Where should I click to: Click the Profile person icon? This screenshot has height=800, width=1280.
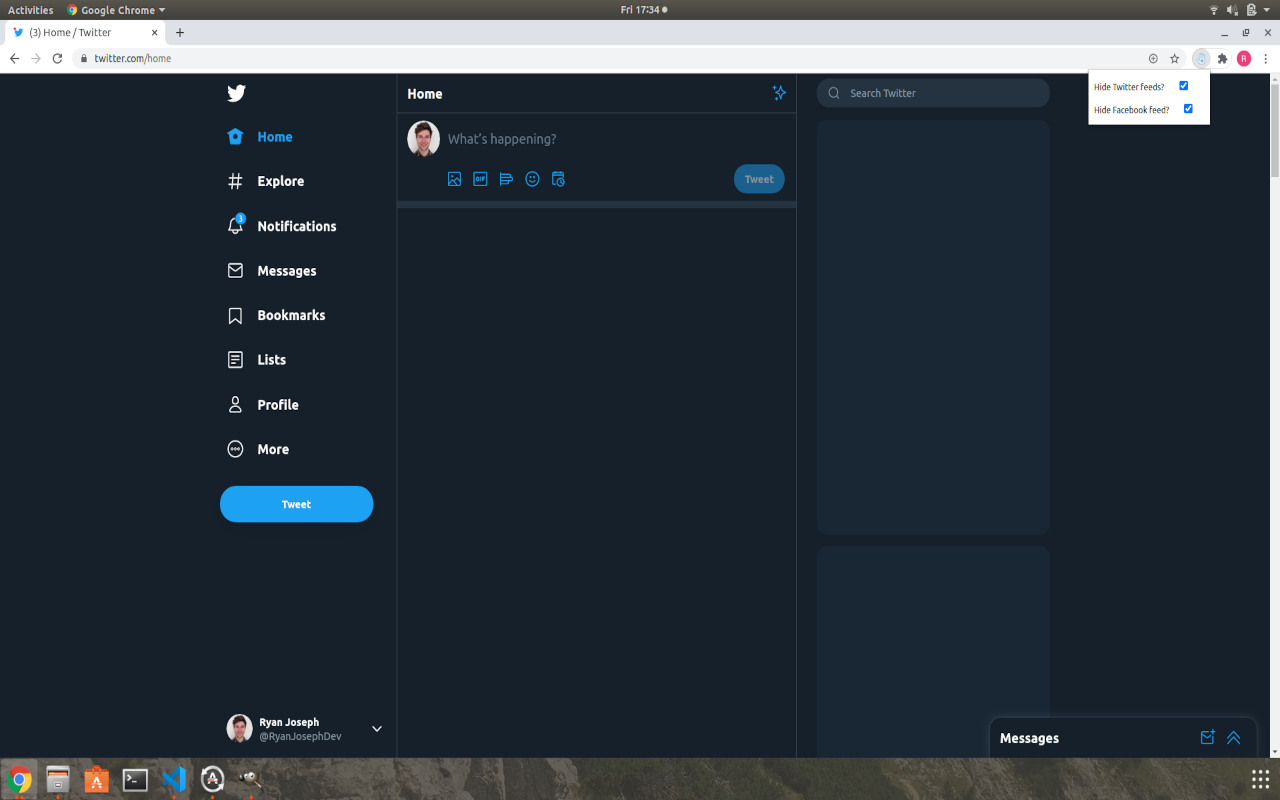[x=235, y=405]
